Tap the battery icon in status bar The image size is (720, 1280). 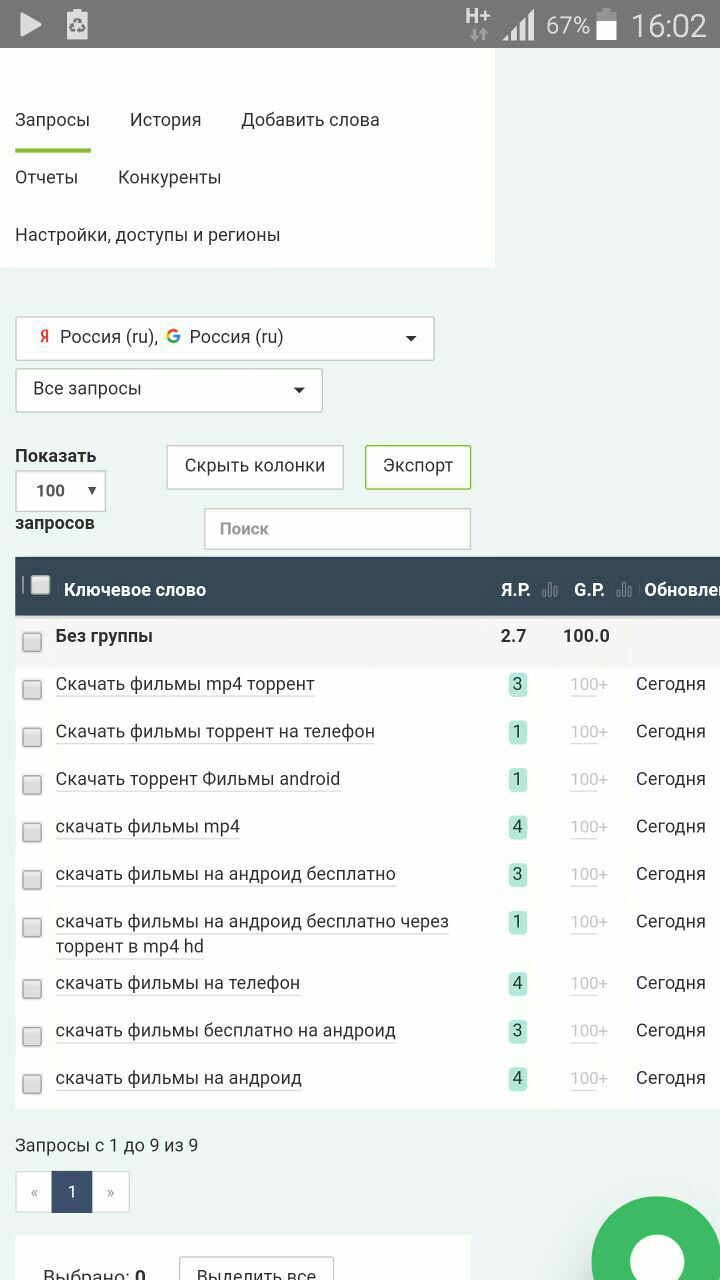(606, 24)
